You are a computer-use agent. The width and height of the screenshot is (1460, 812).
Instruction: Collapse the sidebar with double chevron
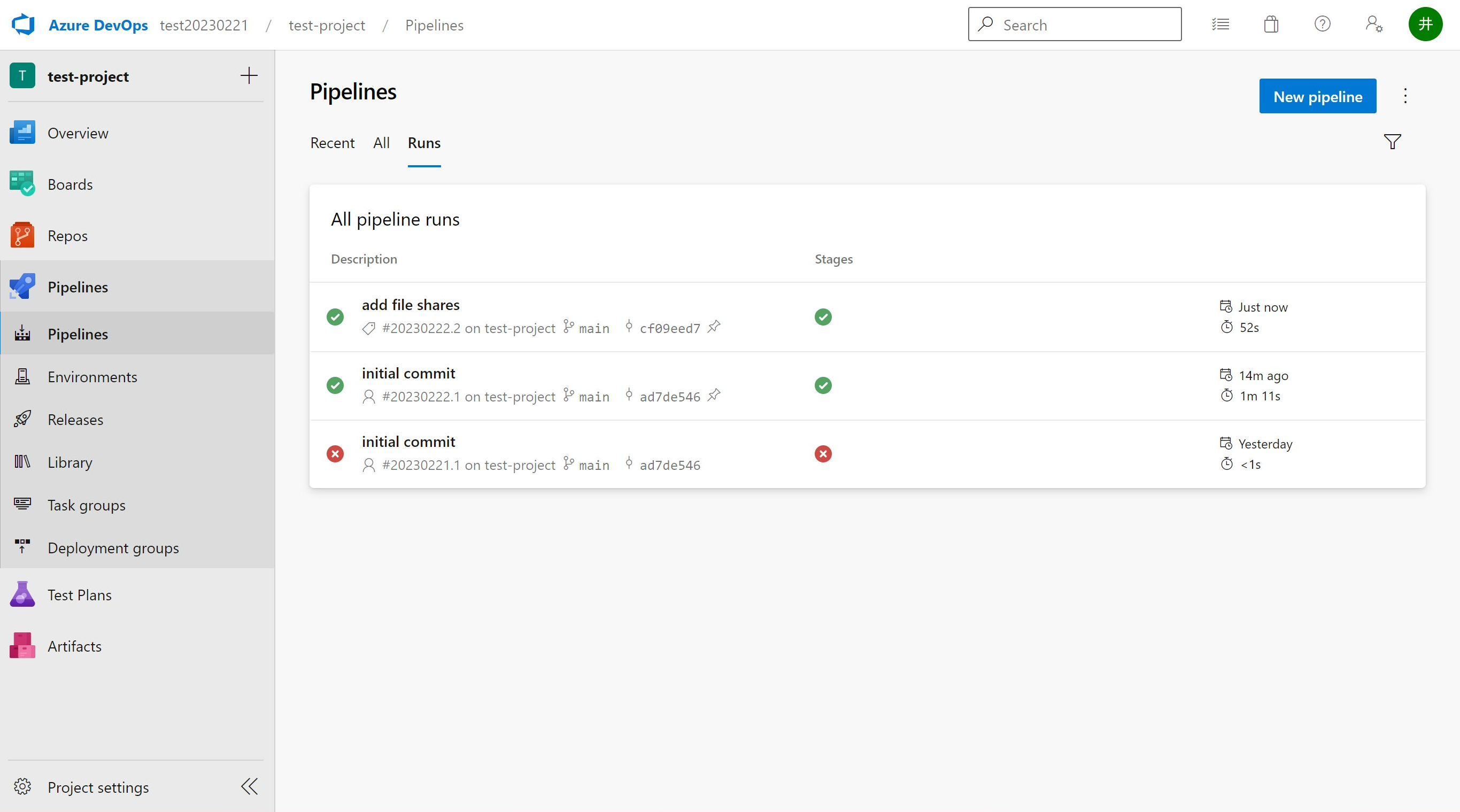[x=249, y=786]
